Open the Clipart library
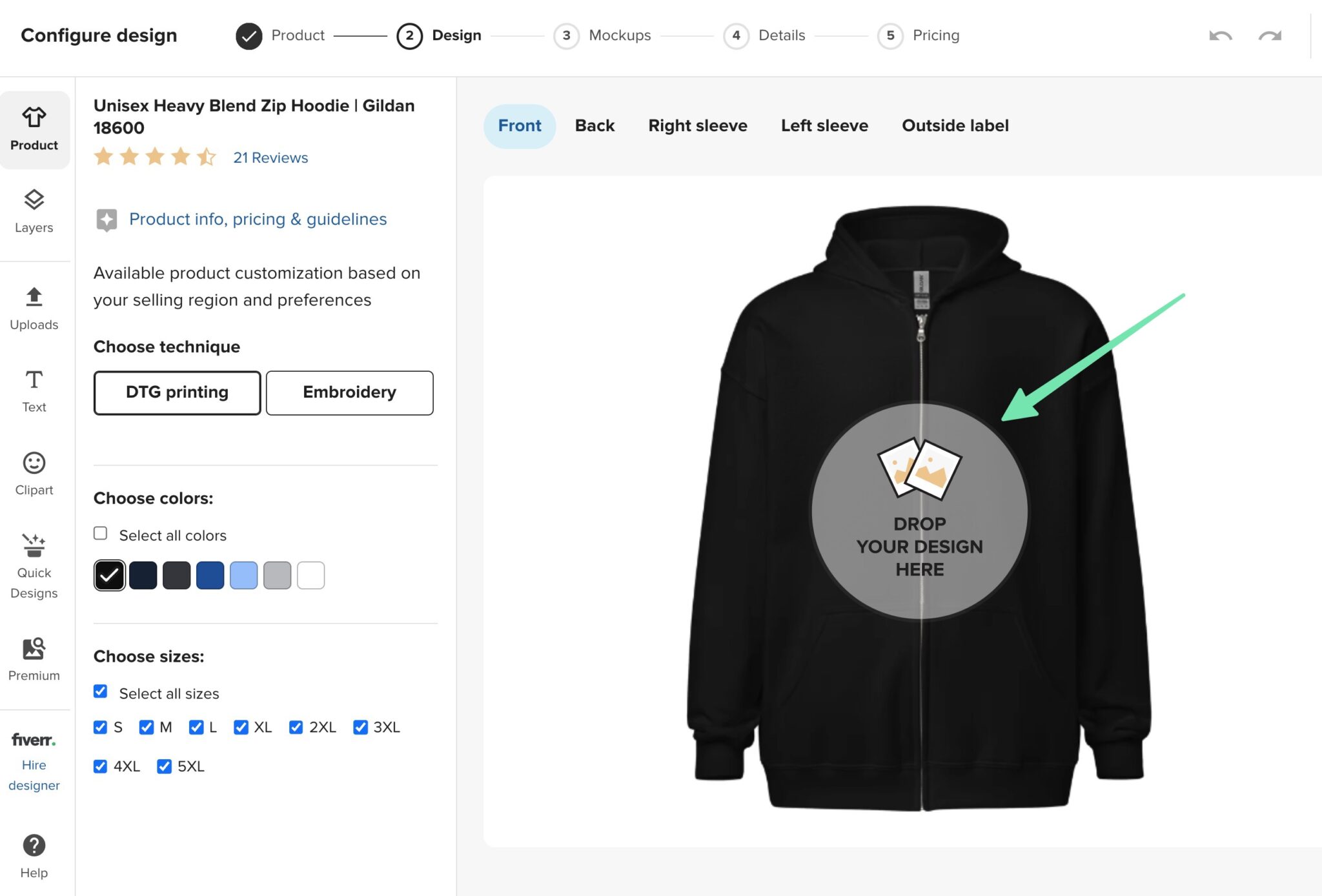 (34, 473)
